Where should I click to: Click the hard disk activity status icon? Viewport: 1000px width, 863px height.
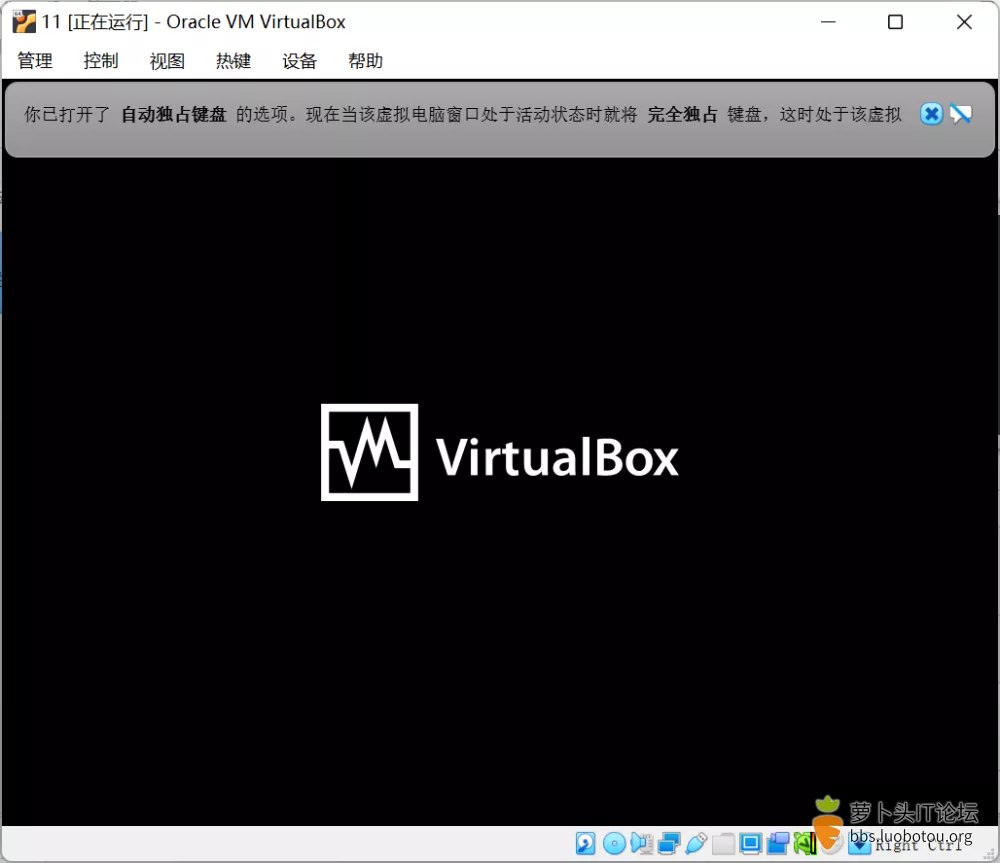[x=585, y=843]
